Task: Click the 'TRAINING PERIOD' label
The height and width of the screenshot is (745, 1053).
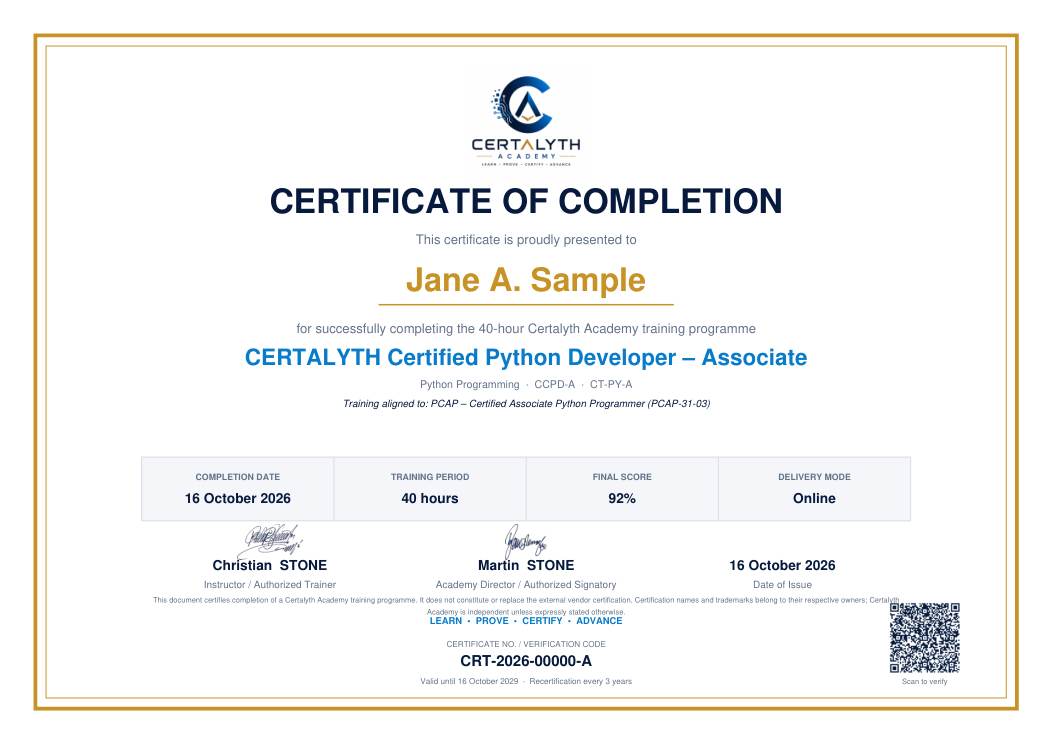Action: 430,477
